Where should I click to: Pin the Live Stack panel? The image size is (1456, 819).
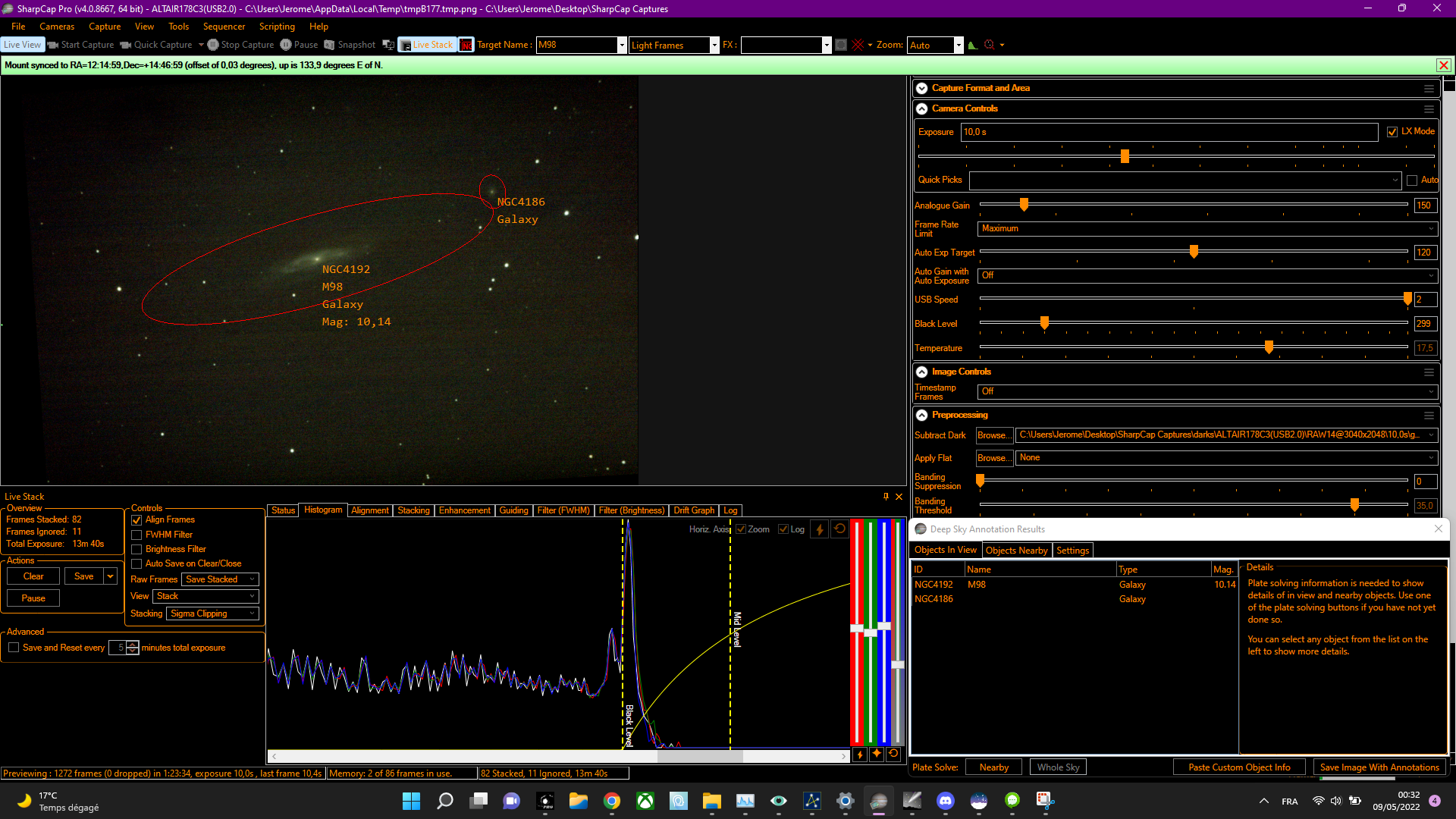[886, 497]
